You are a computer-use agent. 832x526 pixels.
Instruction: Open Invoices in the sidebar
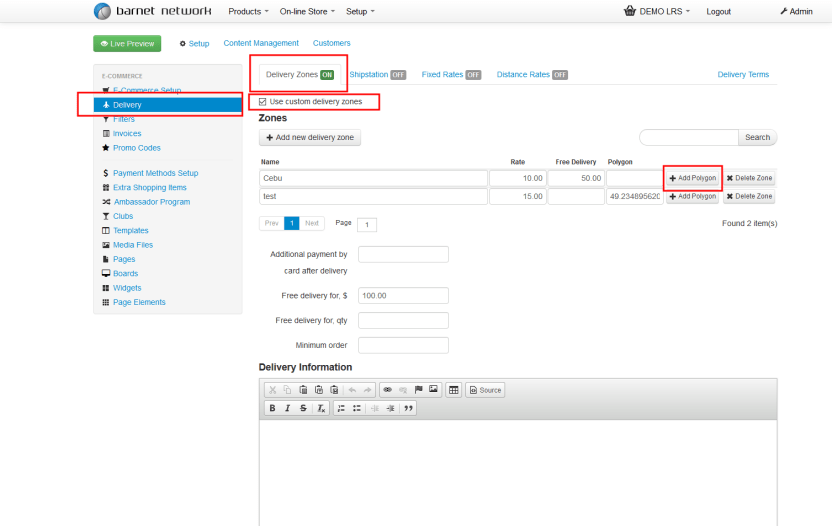tap(127, 134)
